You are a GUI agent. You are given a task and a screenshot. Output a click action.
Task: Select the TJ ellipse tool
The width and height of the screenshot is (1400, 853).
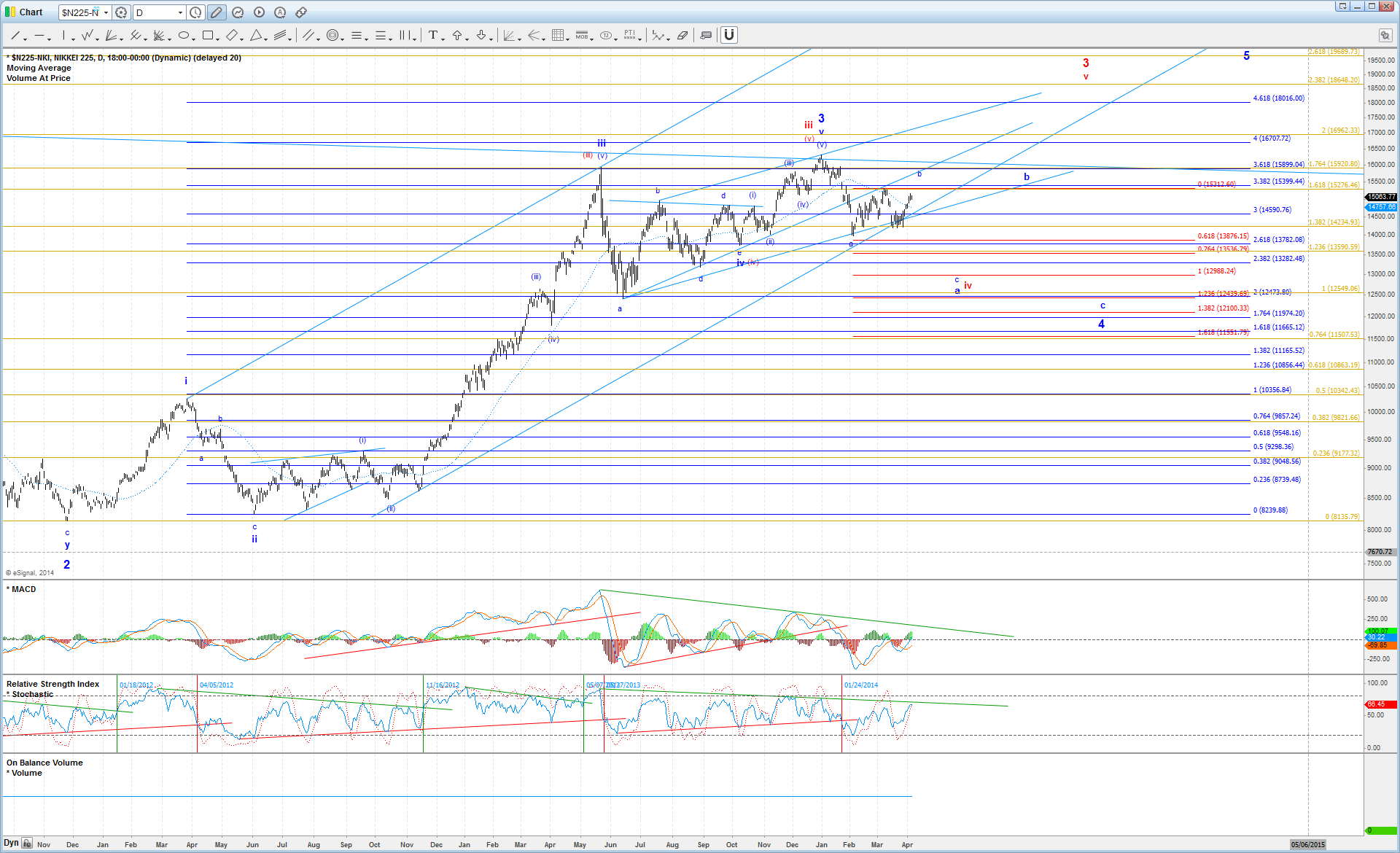tap(606, 35)
